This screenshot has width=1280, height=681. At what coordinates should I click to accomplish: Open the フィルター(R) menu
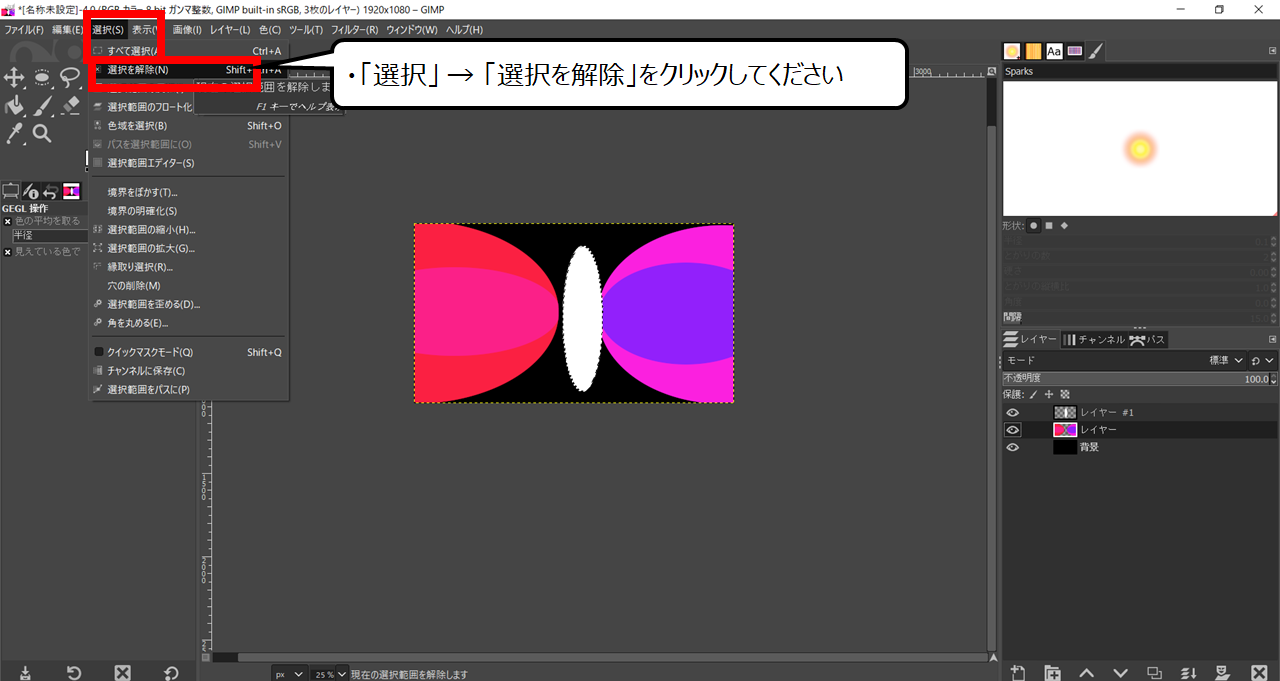[x=354, y=30]
